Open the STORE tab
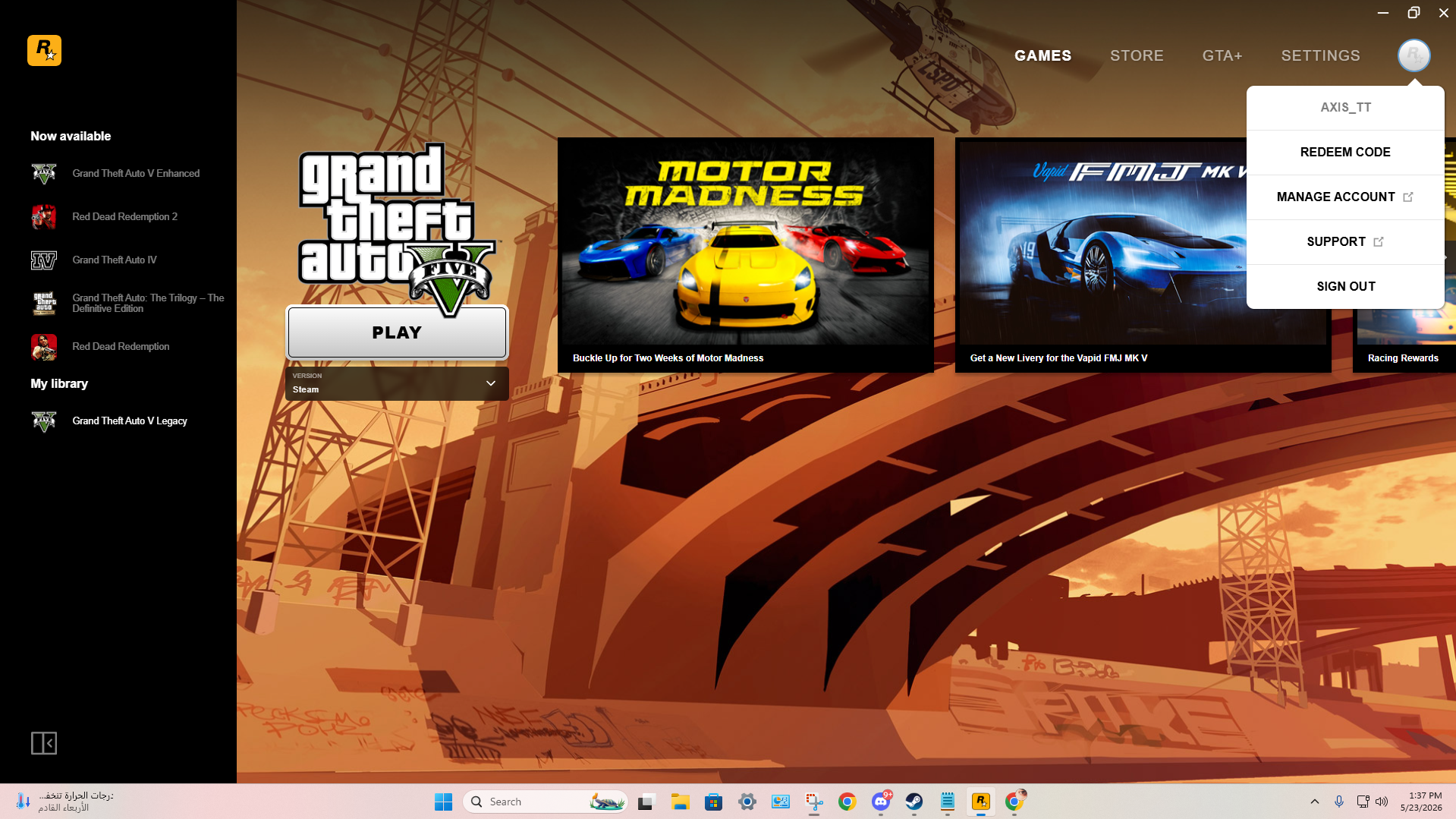Viewport: 1456px width, 819px height. coord(1137,55)
